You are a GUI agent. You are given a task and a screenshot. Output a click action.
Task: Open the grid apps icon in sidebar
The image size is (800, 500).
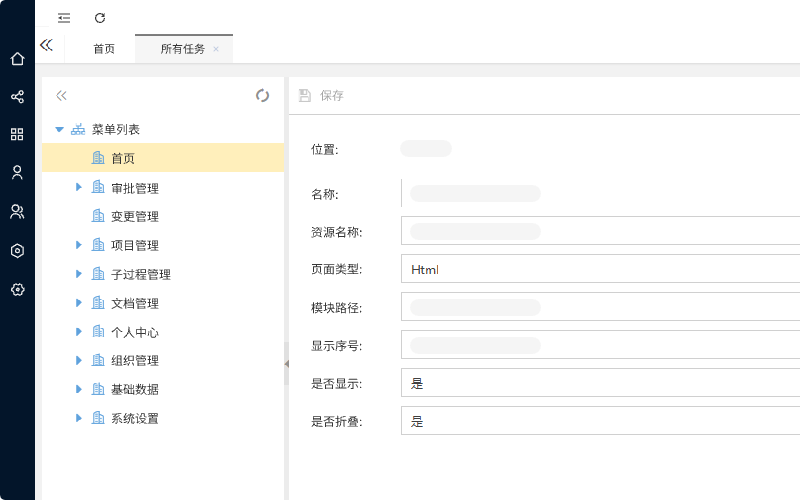tap(17, 134)
